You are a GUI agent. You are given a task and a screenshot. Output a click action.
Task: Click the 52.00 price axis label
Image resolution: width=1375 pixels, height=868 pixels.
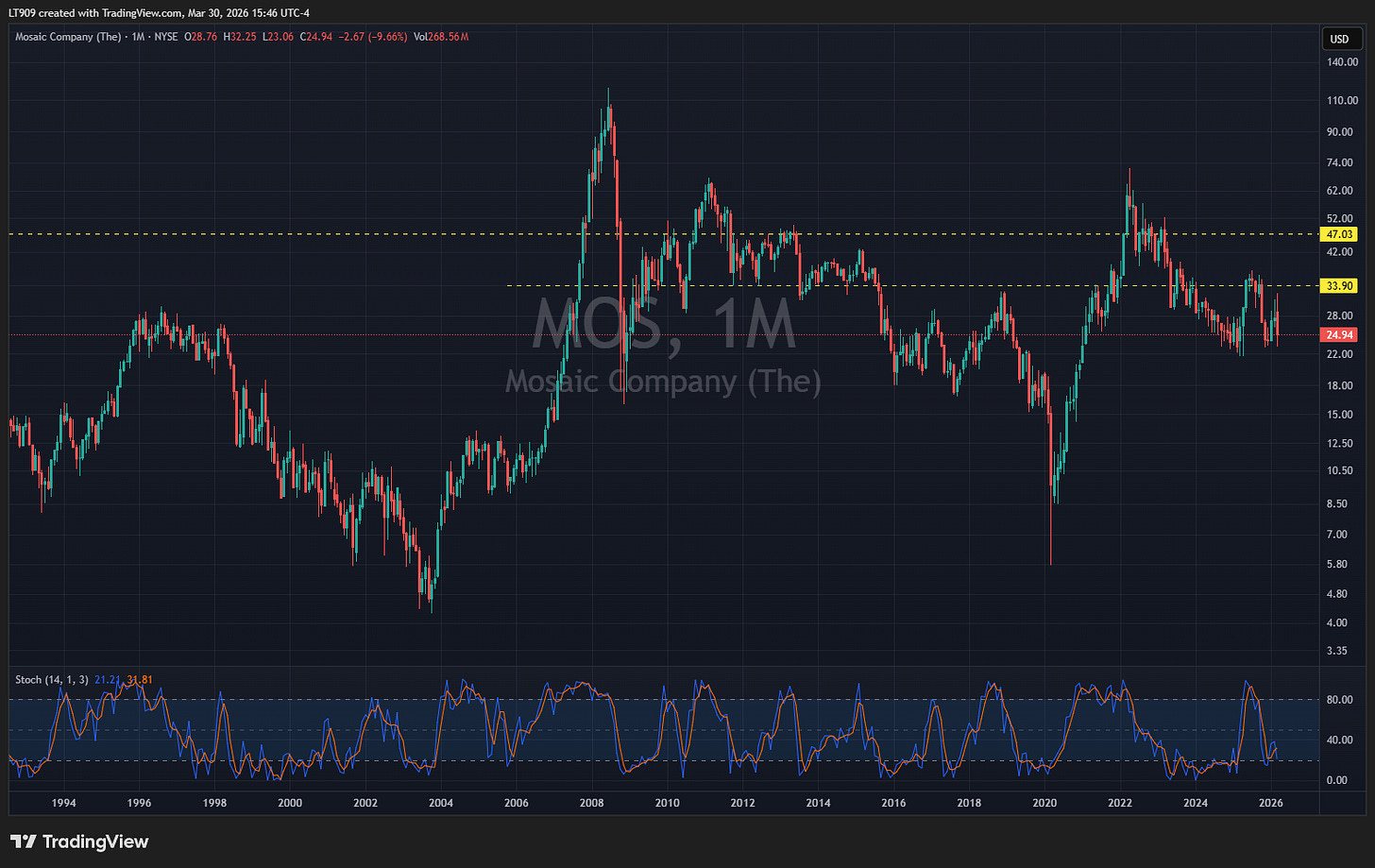point(1341,219)
